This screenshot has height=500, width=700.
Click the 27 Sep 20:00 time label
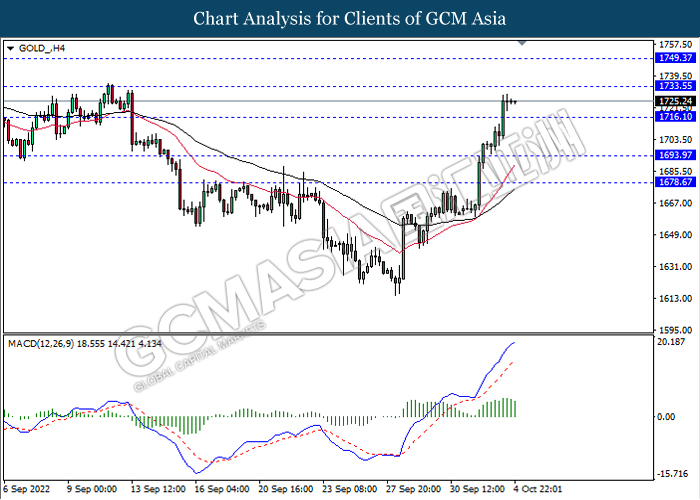click(x=414, y=489)
